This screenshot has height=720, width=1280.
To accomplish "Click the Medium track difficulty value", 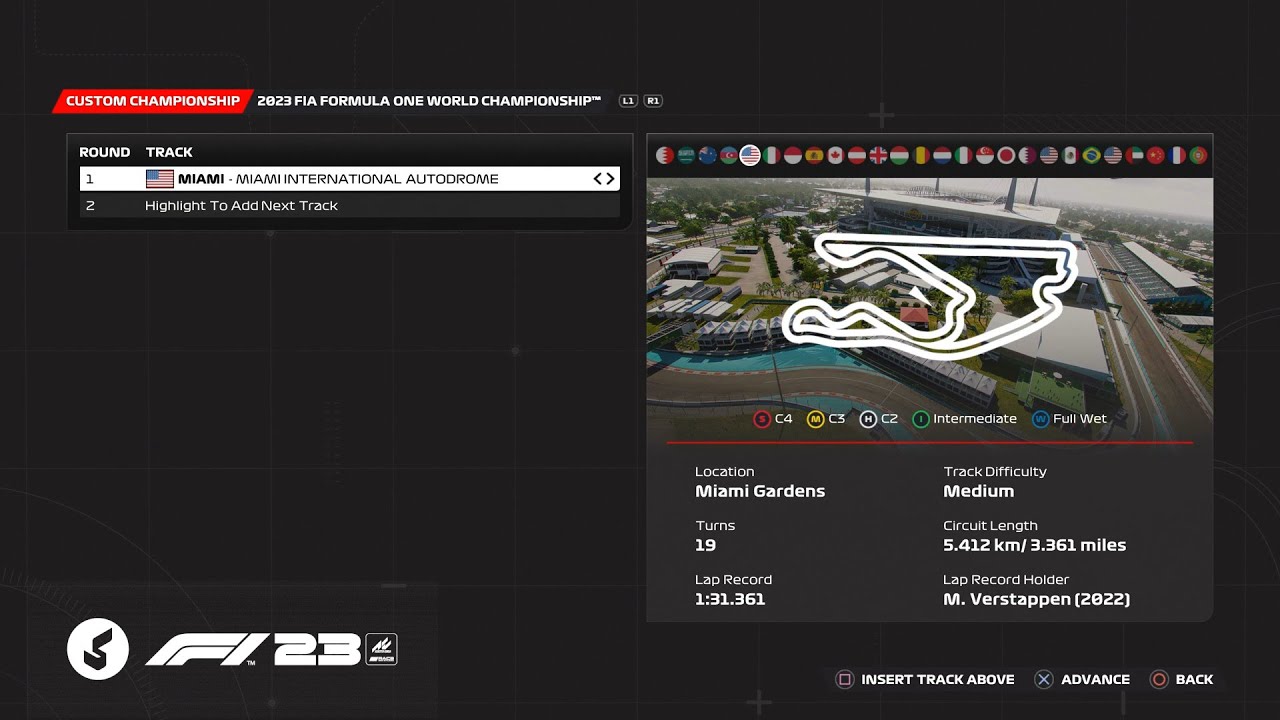I will [x=978, y=491].
